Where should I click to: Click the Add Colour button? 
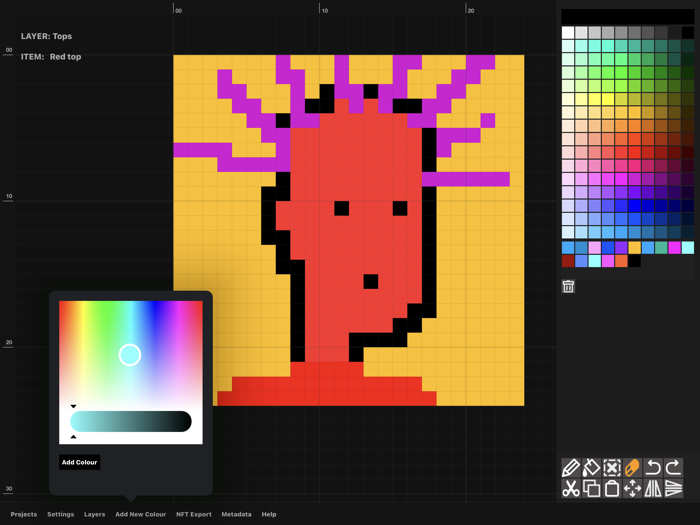click(79, 462)
